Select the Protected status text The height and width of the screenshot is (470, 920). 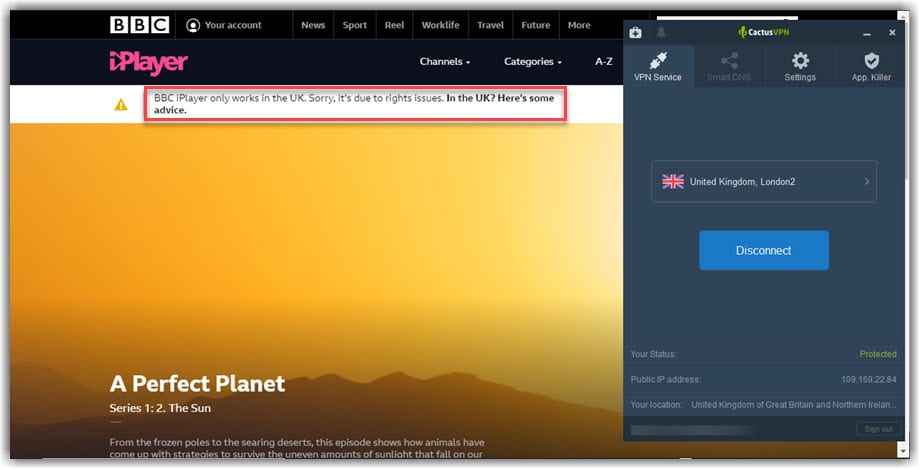pyautogui.click(x=878, y=354)
